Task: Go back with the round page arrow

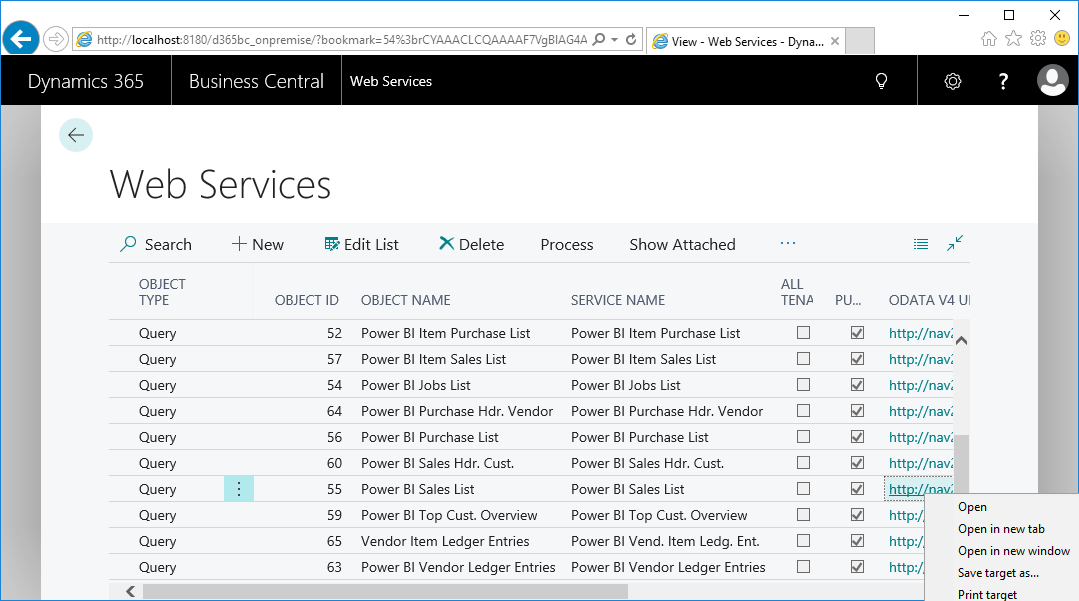Action: click(x=76, y=135)
